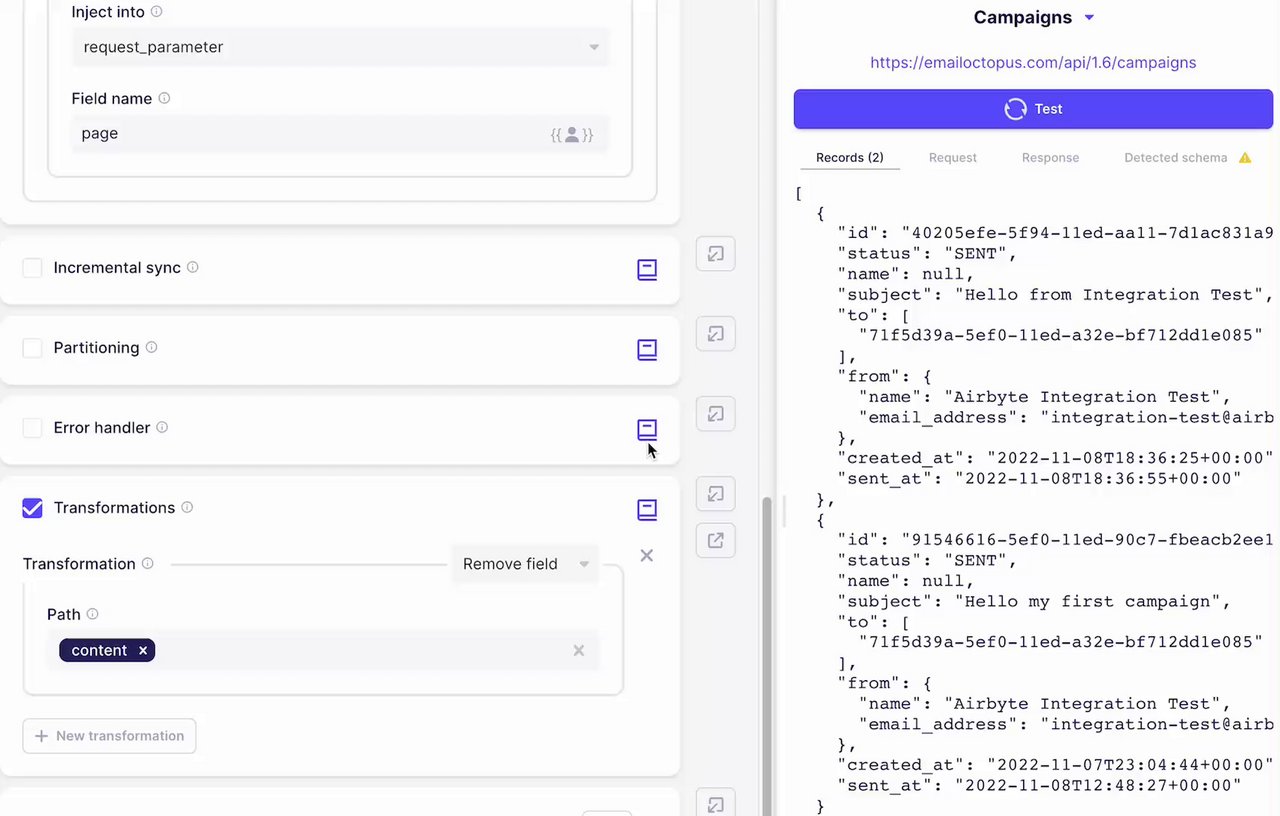Click the Test button

(x=1033, y=109)
